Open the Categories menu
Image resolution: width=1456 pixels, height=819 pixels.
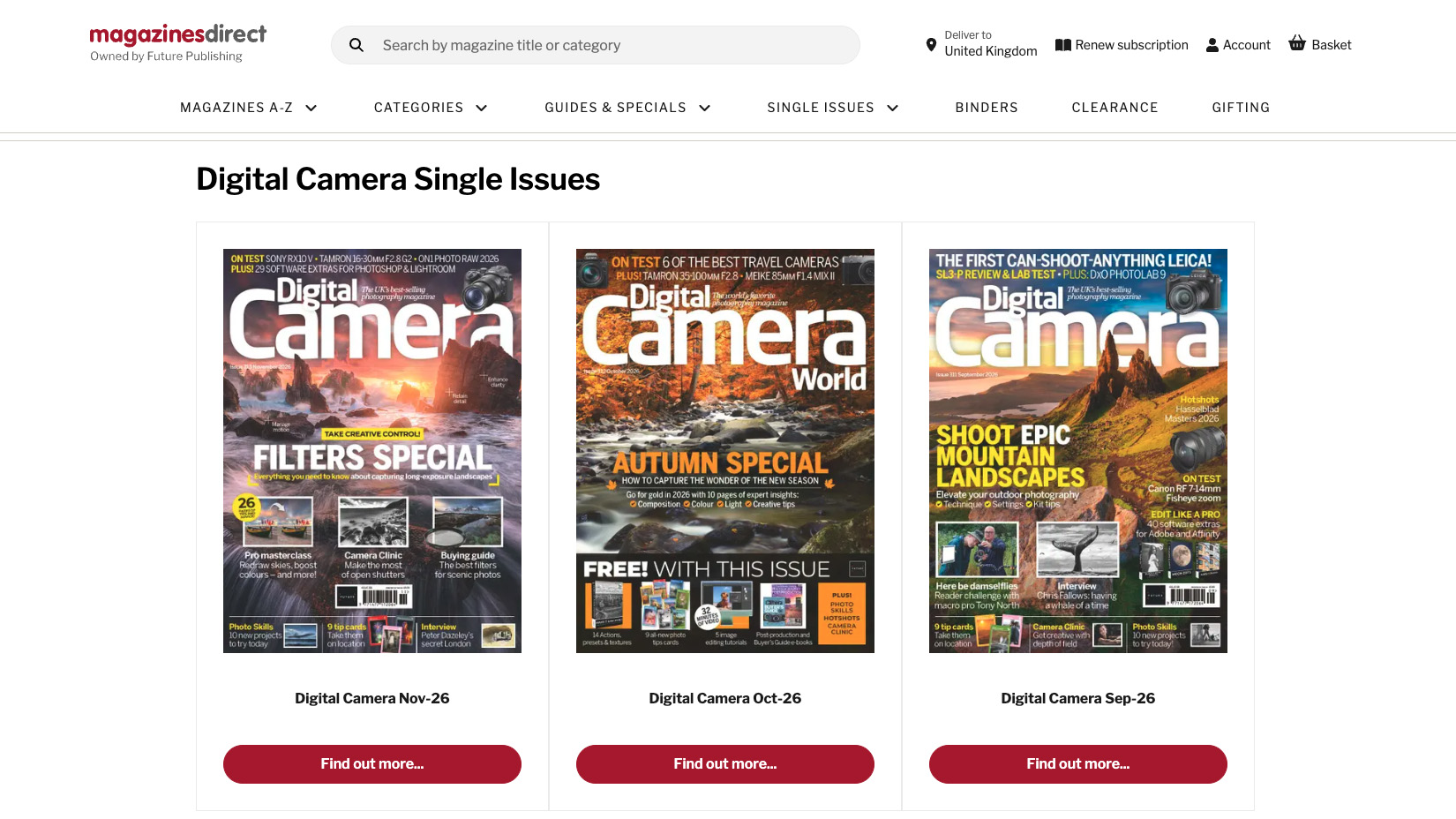point(419,108)
